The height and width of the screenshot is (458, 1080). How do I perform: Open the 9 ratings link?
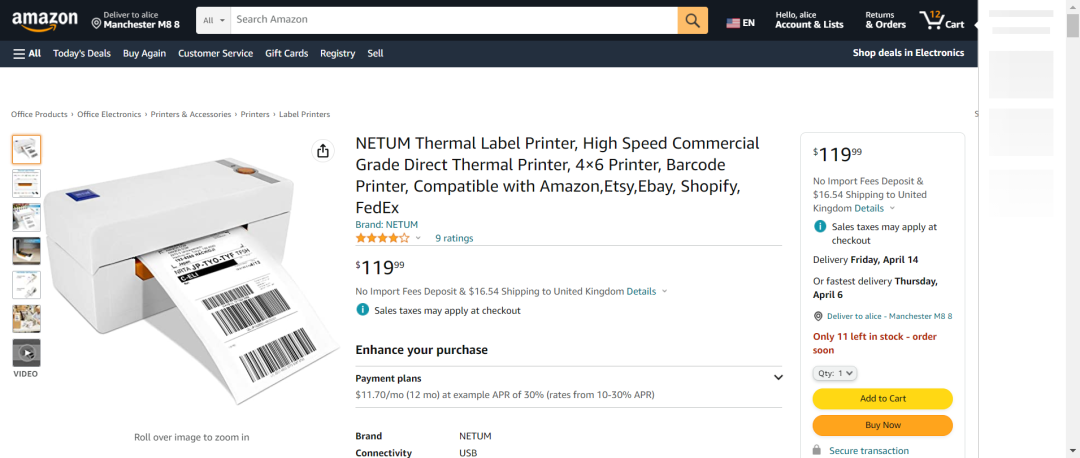pos(454,238)
